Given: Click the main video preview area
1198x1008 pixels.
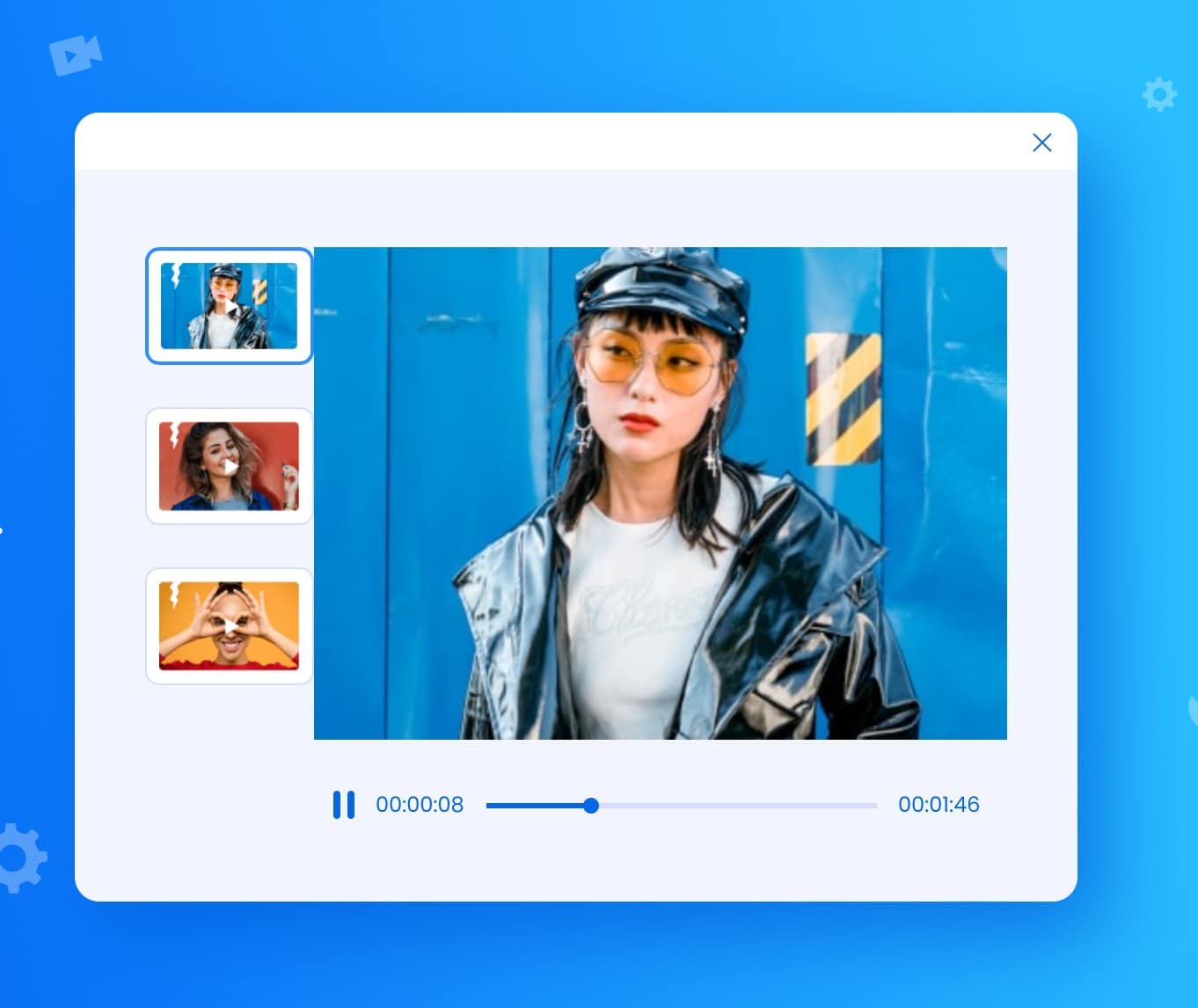Looking at the screenshot, I should [660, 493].
